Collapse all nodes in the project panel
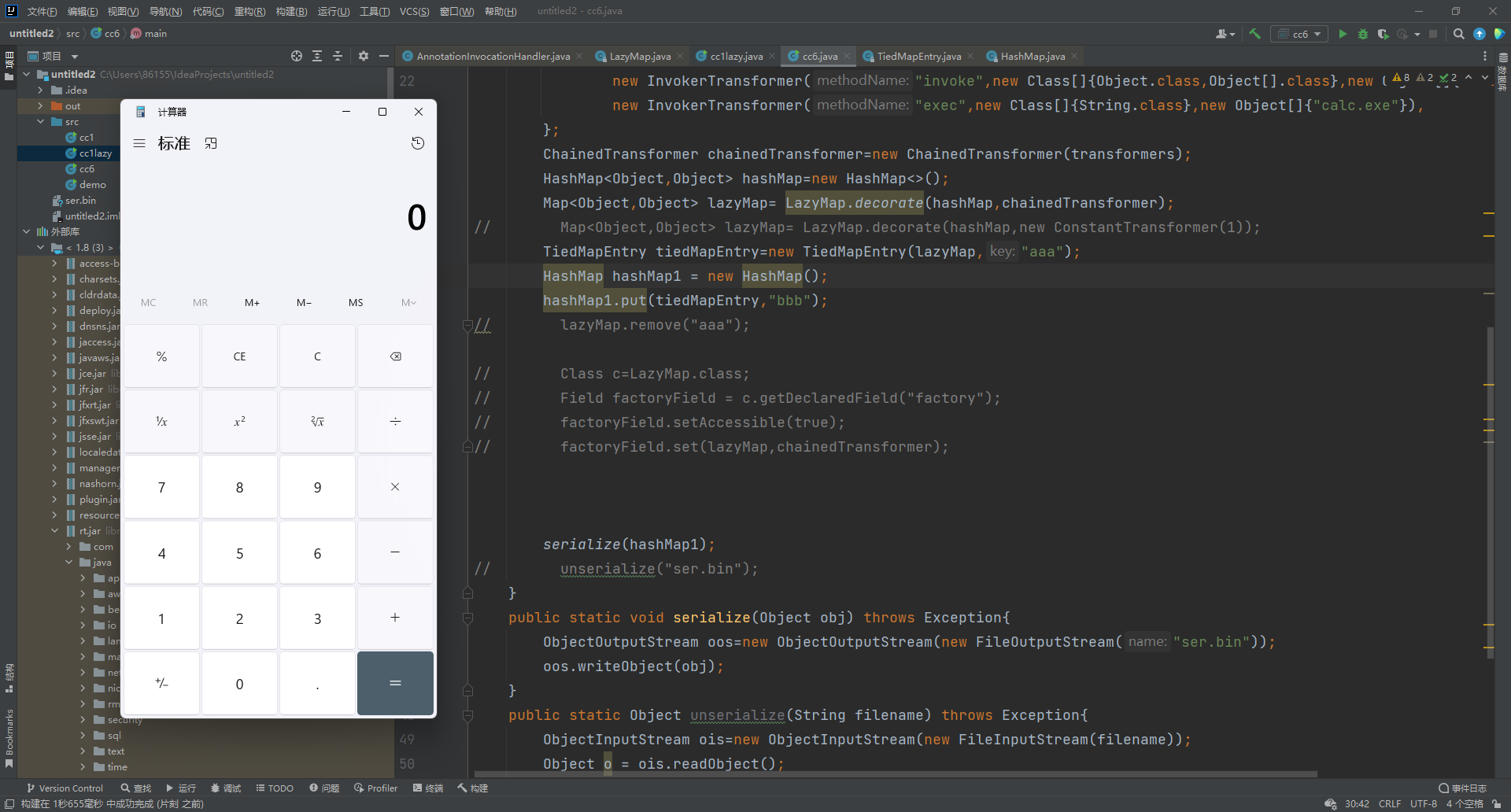This screenshot has height=812, width=1511. click(338, 56)
